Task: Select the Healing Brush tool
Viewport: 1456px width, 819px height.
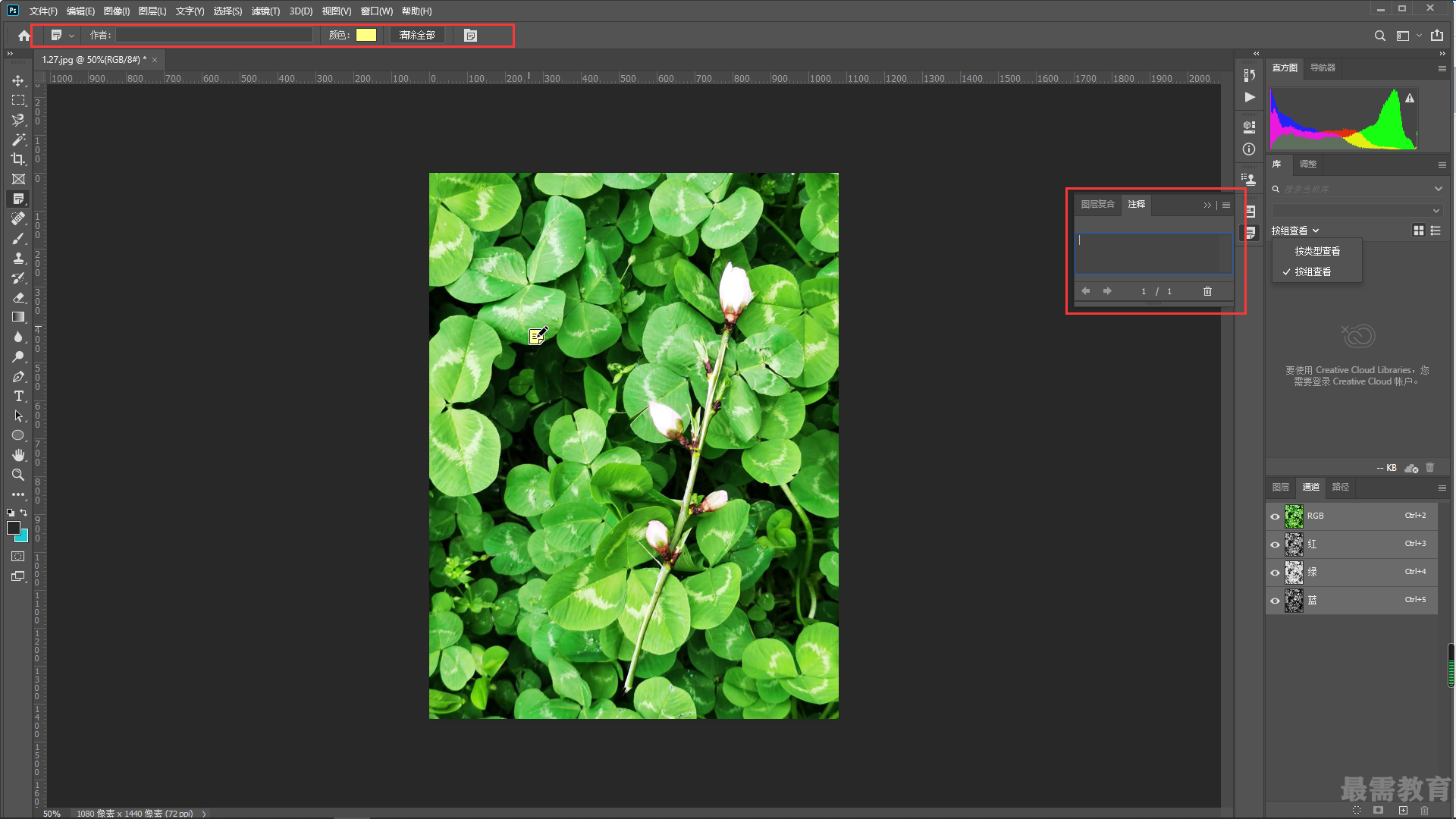Action: pos(18,218)
